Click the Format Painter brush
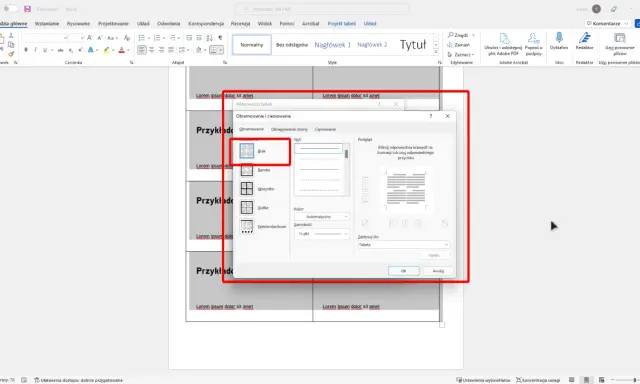The height and width of the screenshot is (384, 640). tap(11, 53)
